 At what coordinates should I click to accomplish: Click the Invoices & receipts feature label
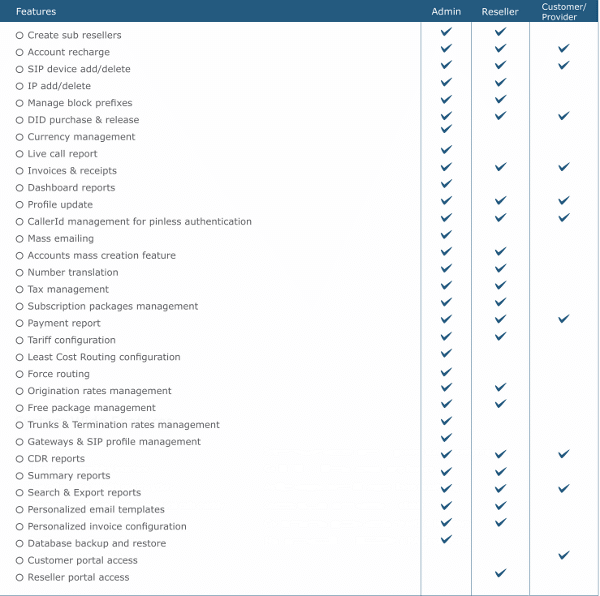point(72,171)
